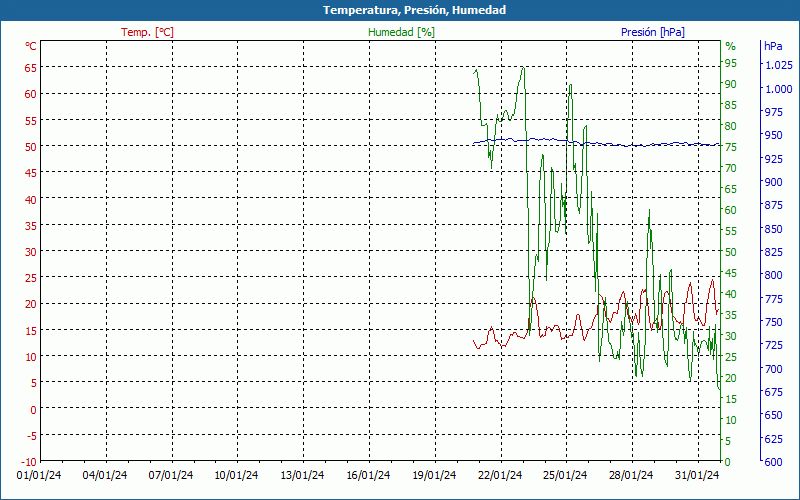800x500 pixels.
Task: Click the x-axis date 10/01/24
Action: [236, 476]
